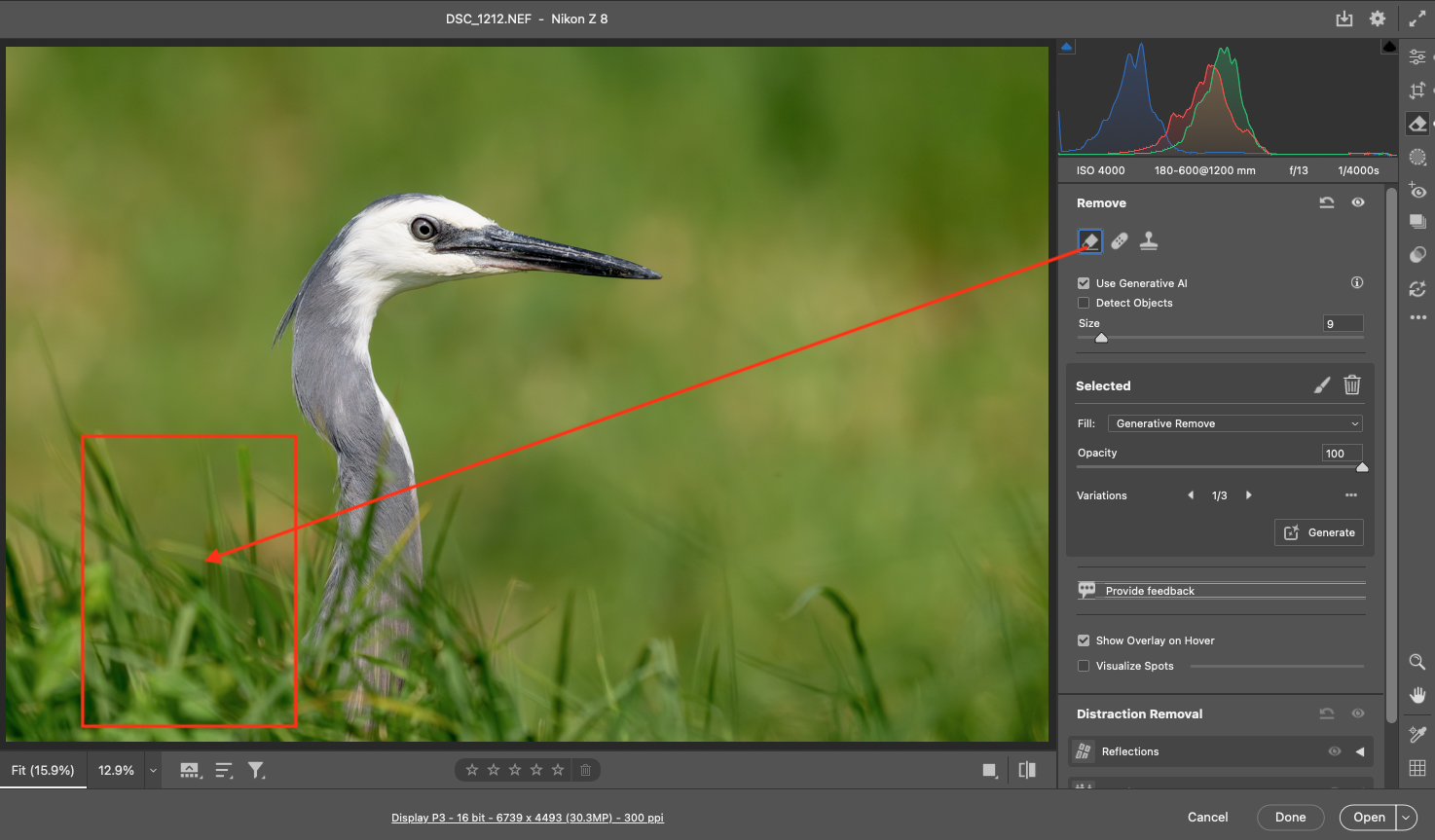Enable Detect Objects checkbox

coord(1084,303)
